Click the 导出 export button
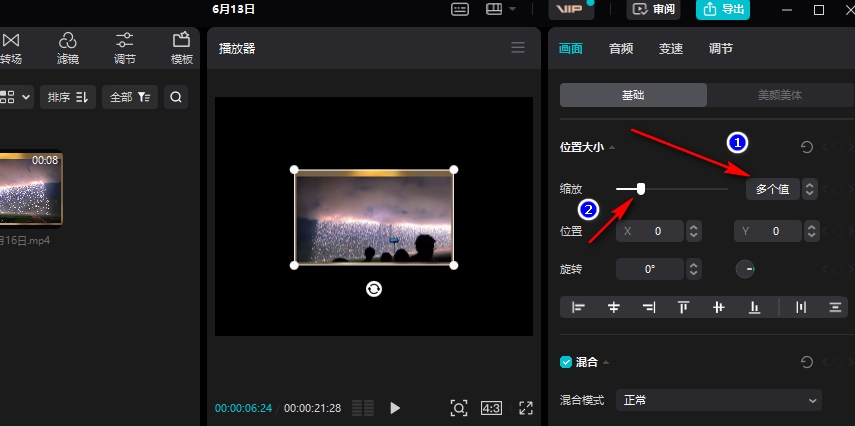Viewport: 855px width, 426px height. tap(723, 9)
